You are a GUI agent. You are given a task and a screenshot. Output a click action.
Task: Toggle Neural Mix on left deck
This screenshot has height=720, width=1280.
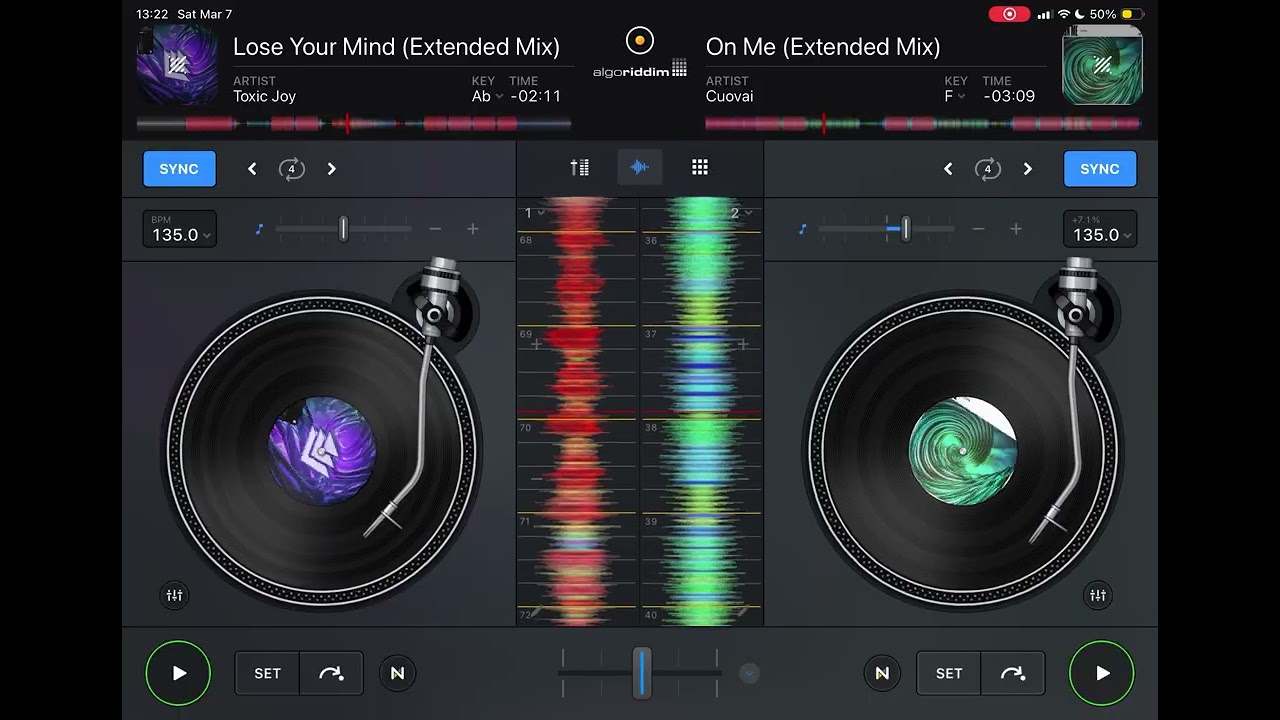click(398, 674)
